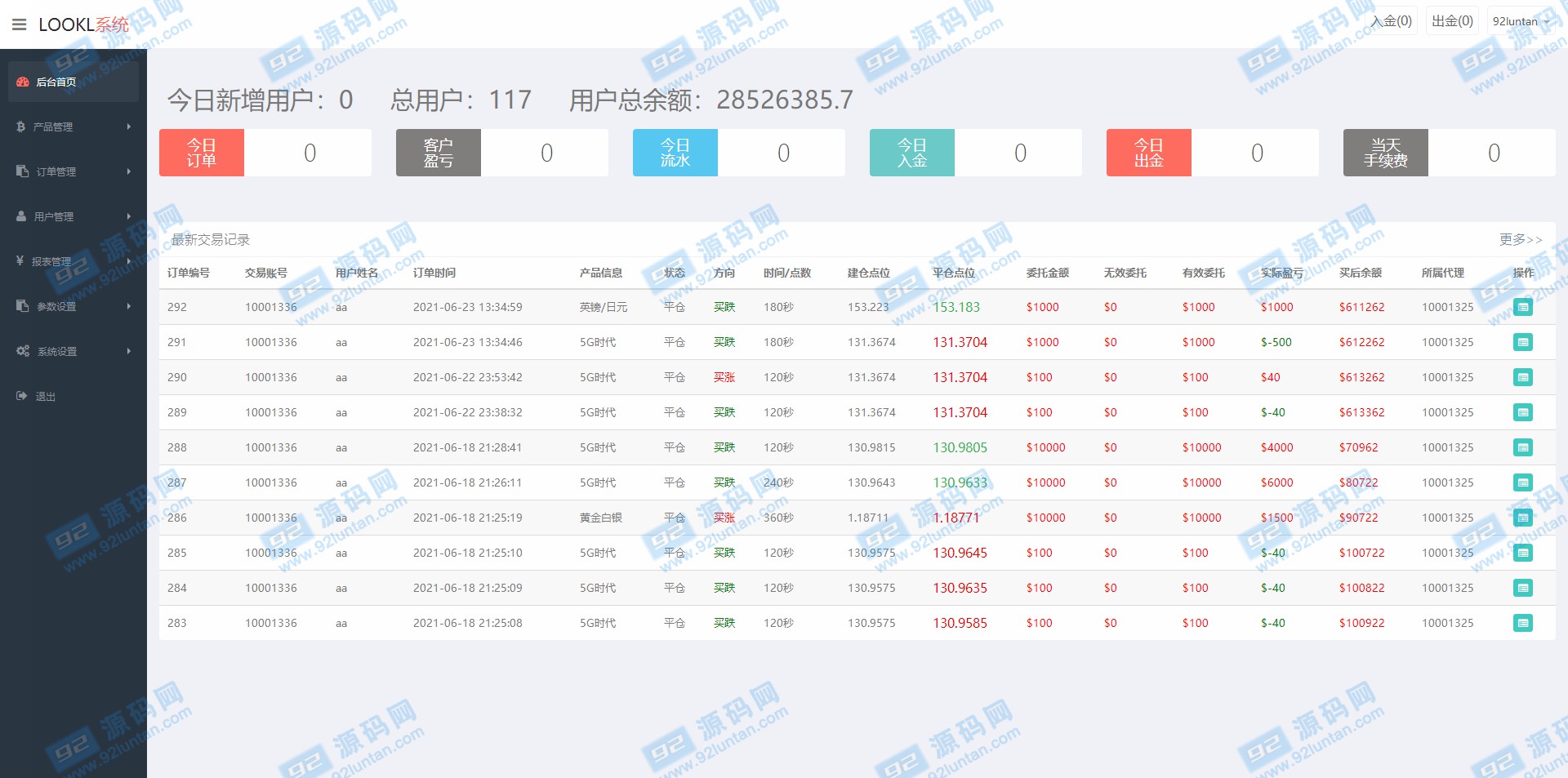Click balance value $70962

pos(1359,447)
